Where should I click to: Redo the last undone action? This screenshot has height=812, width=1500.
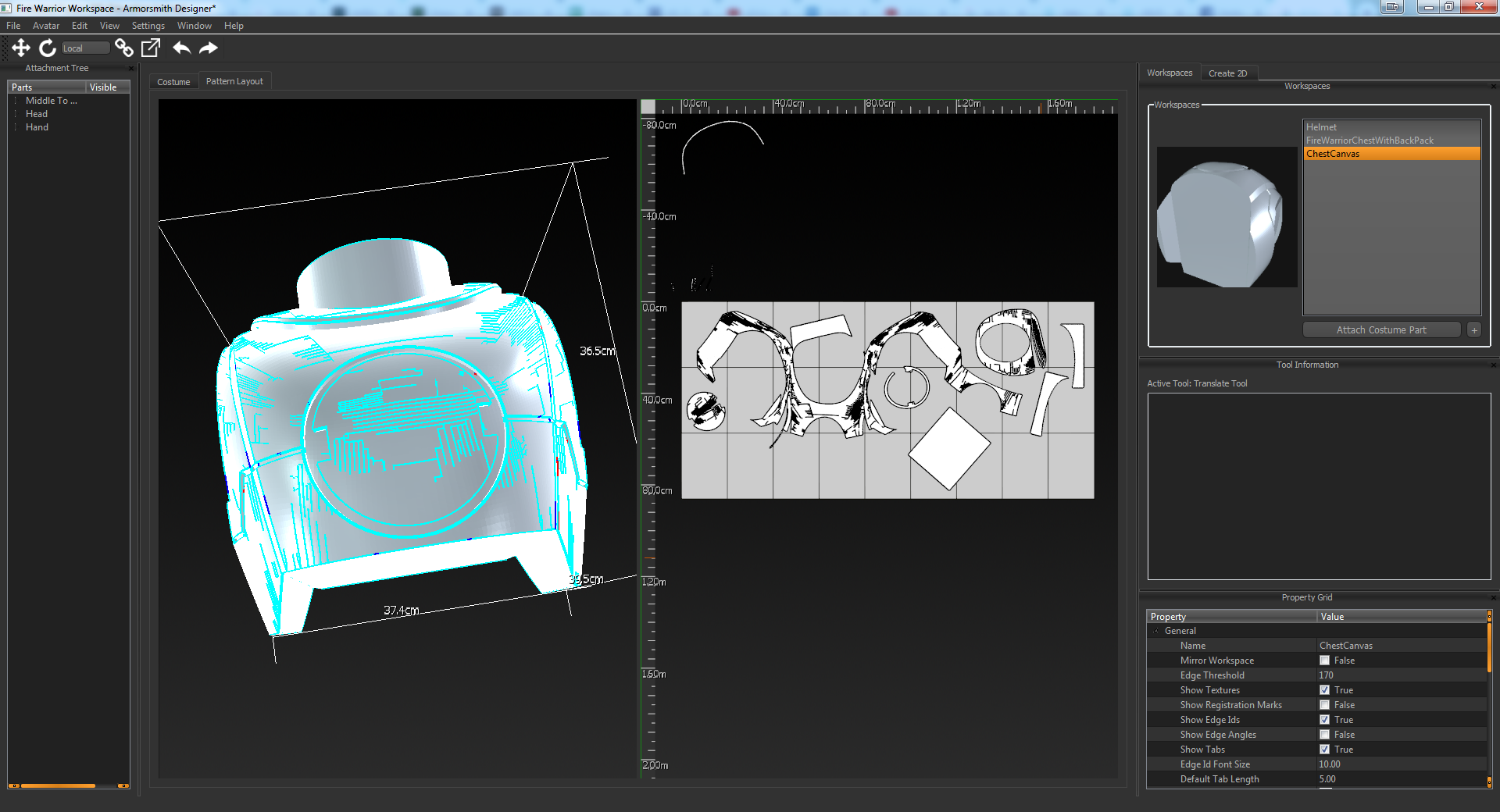pos(209,48)
